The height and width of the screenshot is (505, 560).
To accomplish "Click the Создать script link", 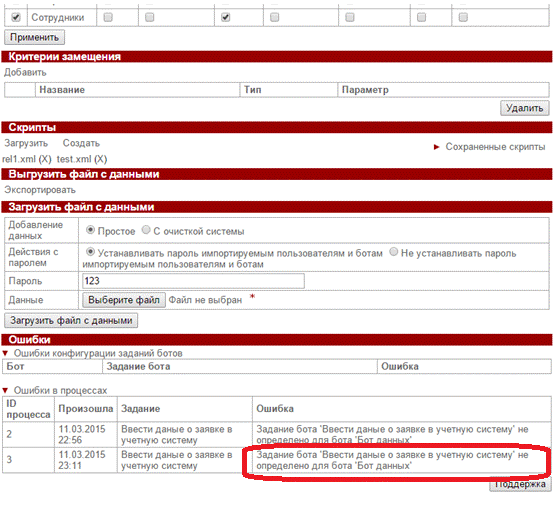I will 81,143.
